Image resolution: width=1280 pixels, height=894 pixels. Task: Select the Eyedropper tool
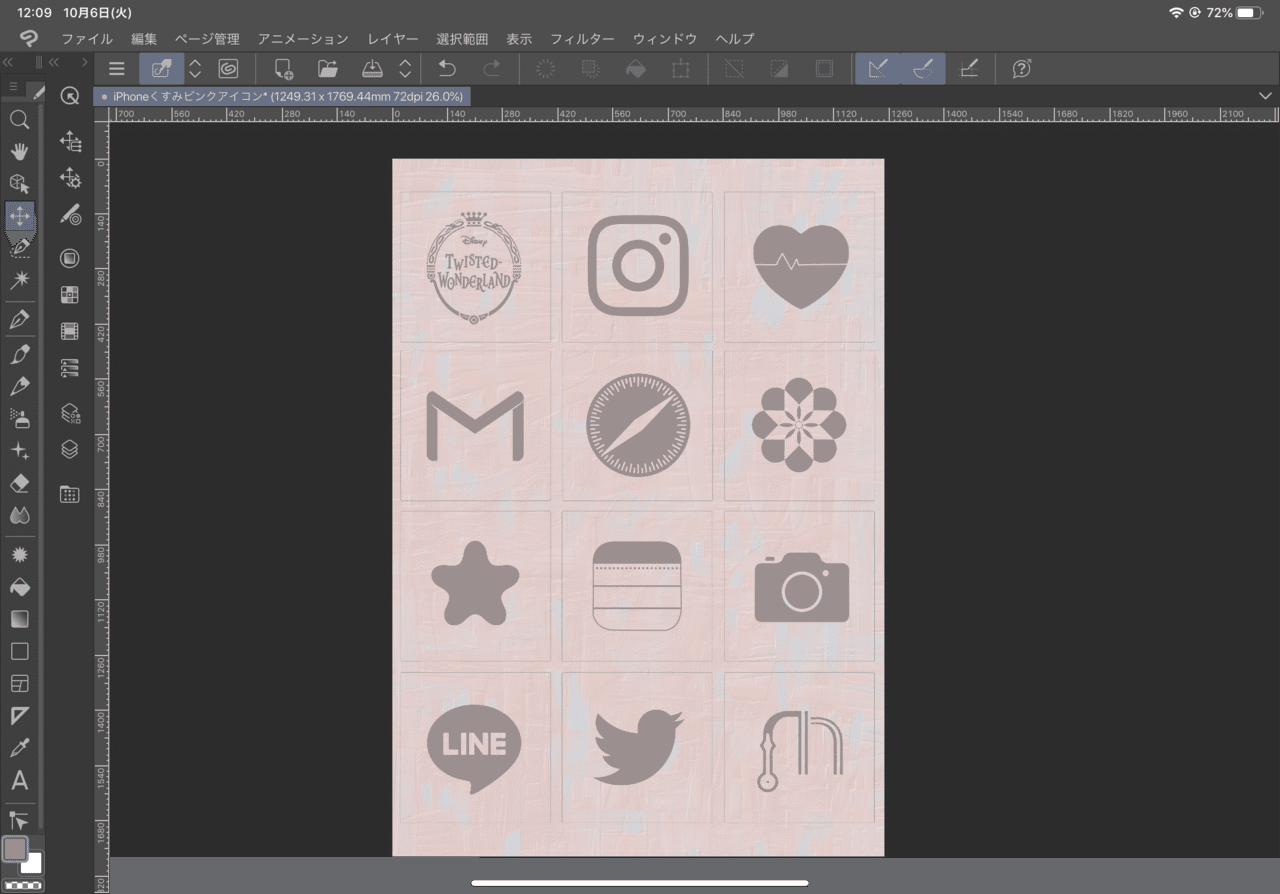[19, 748]
